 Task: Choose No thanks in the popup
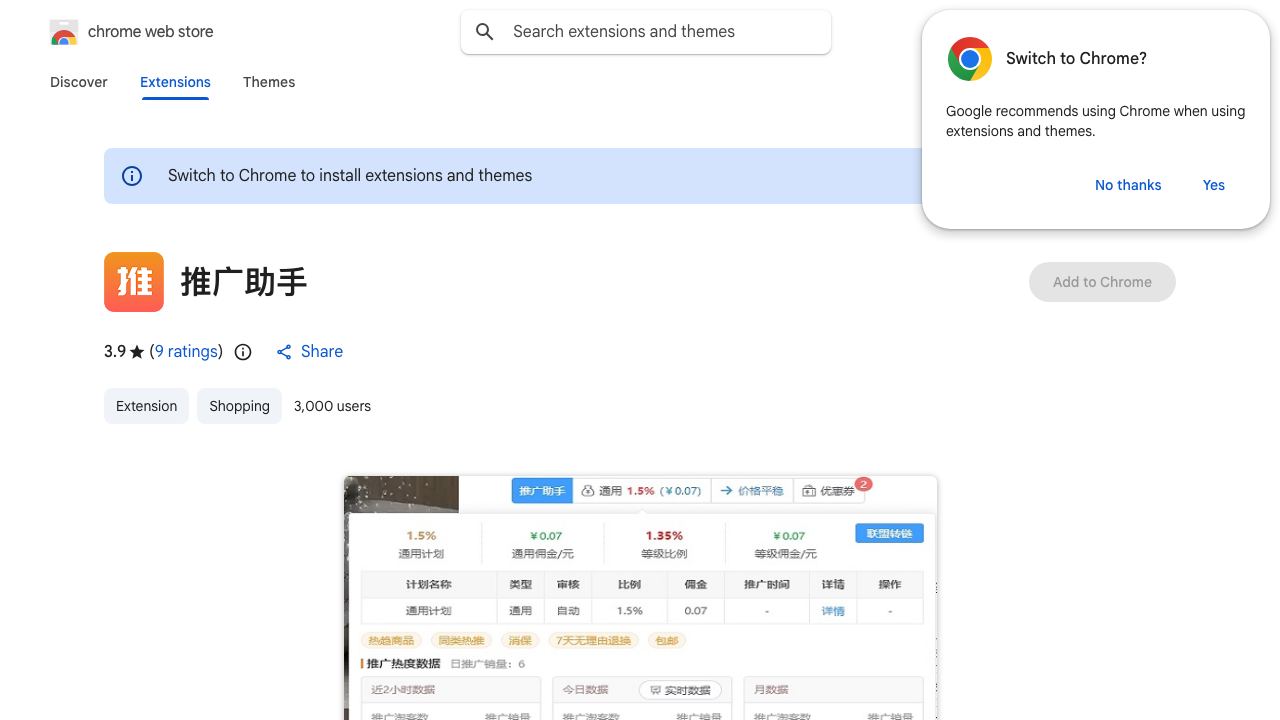click(x=1128, y=185)
